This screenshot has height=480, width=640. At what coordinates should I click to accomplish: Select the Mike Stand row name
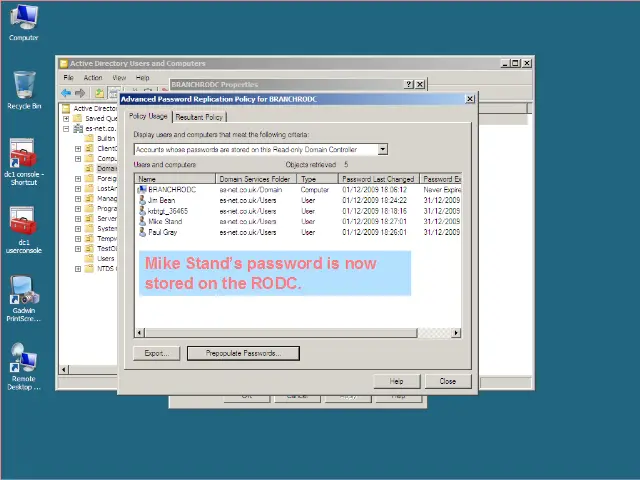[165, 222]
